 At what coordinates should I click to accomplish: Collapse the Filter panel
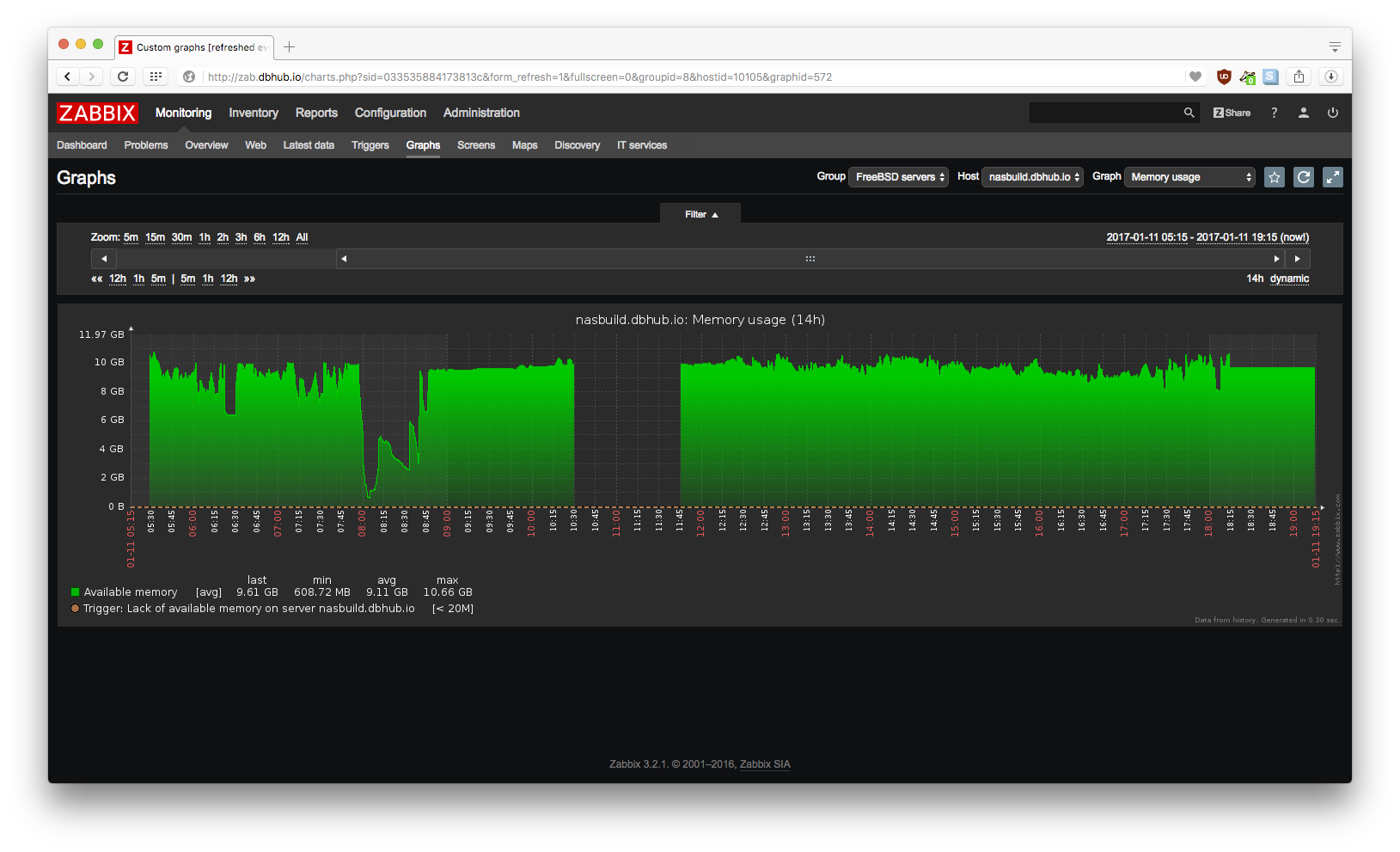click(x=700, y=215)
